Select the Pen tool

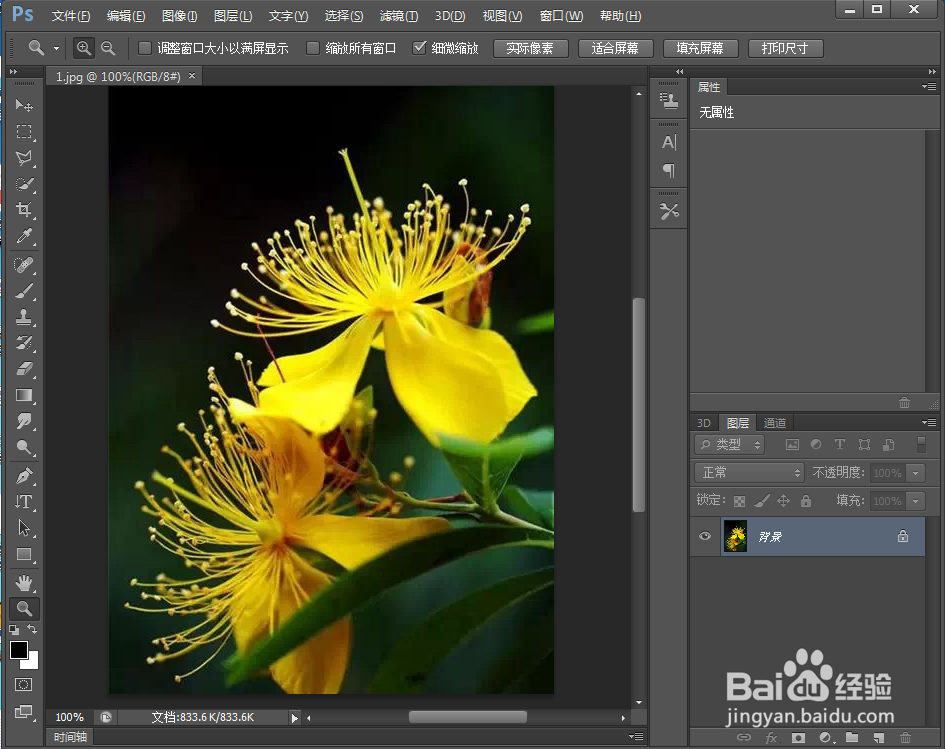click(25, 475)
